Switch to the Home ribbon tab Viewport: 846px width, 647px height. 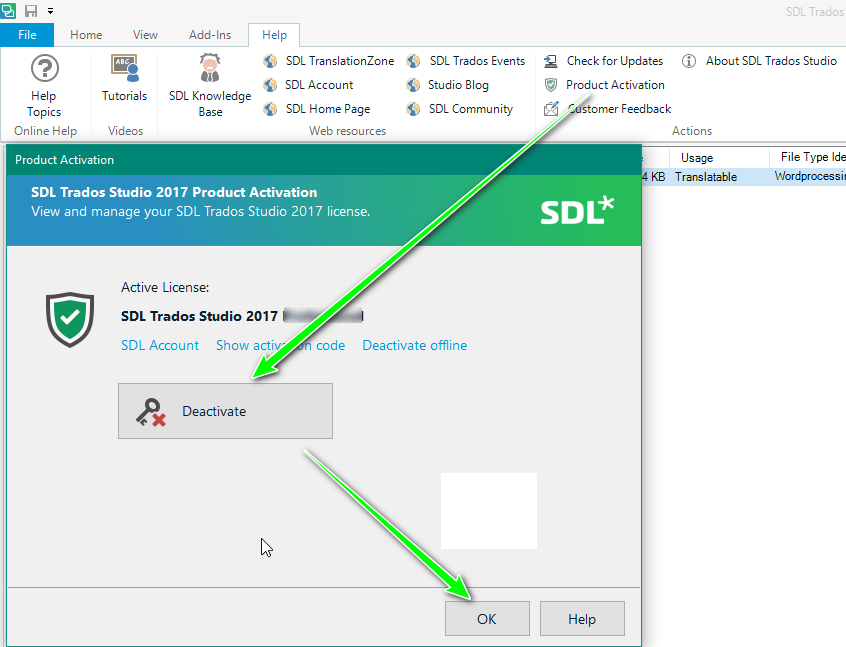tap(86, 35)
